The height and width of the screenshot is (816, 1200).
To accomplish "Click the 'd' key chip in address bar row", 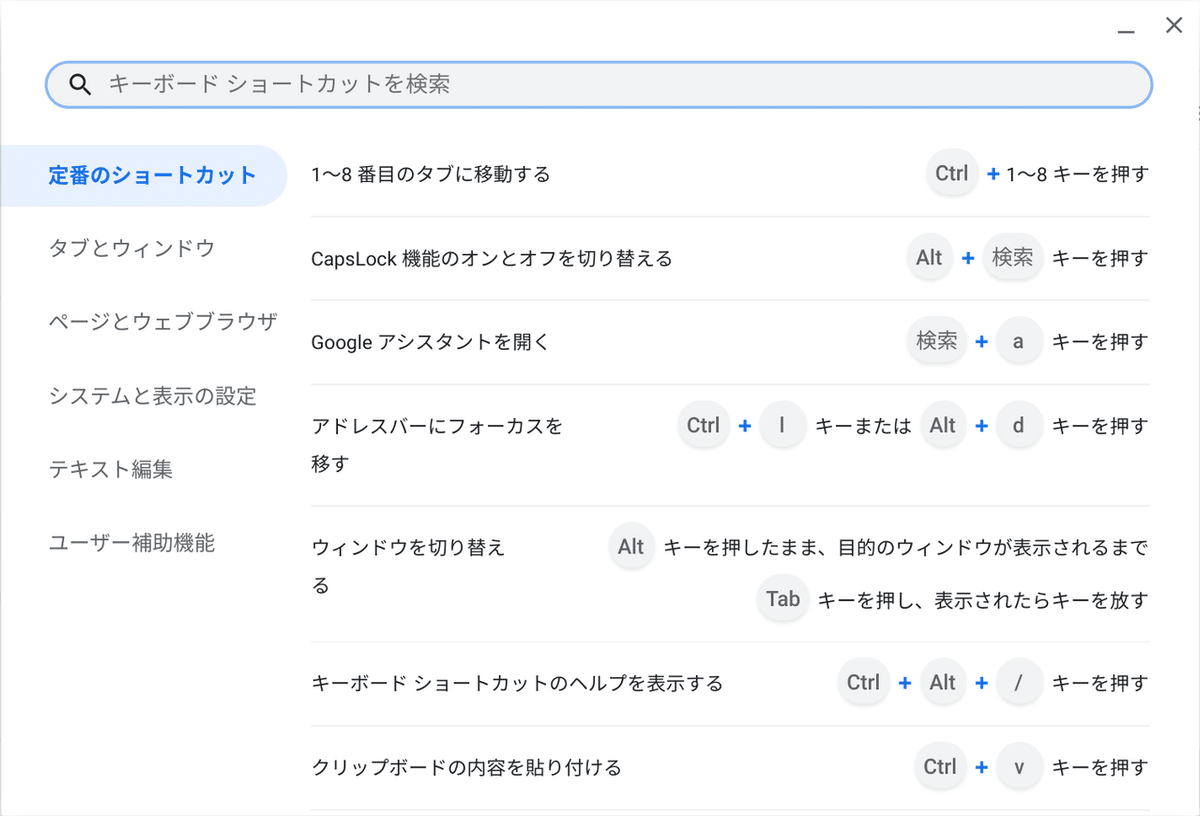I will (x=1018, y=426).
